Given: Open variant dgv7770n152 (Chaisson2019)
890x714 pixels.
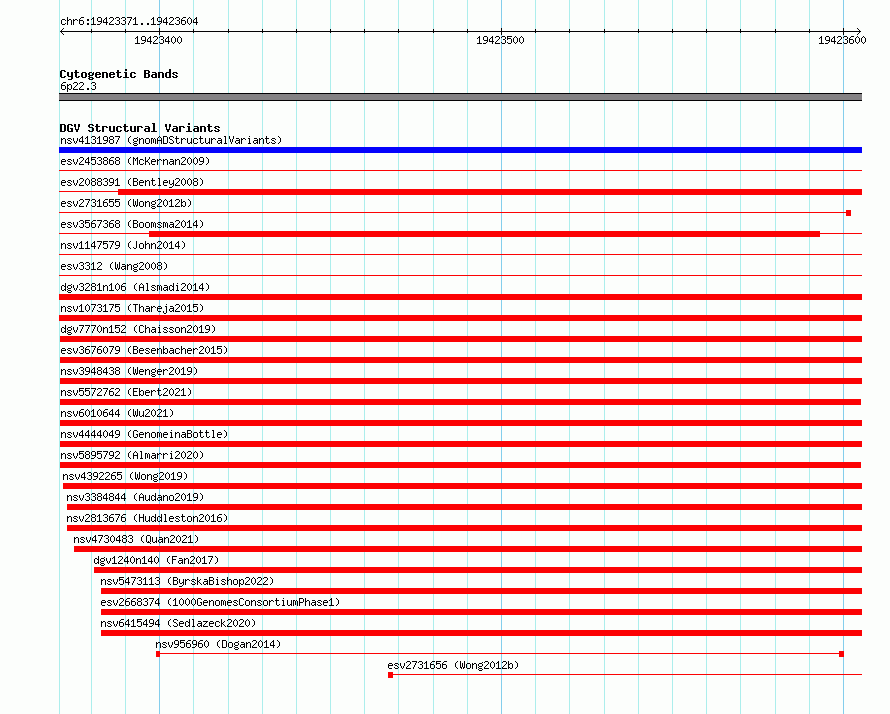Looking at the screenshot, I should (138, 329).
